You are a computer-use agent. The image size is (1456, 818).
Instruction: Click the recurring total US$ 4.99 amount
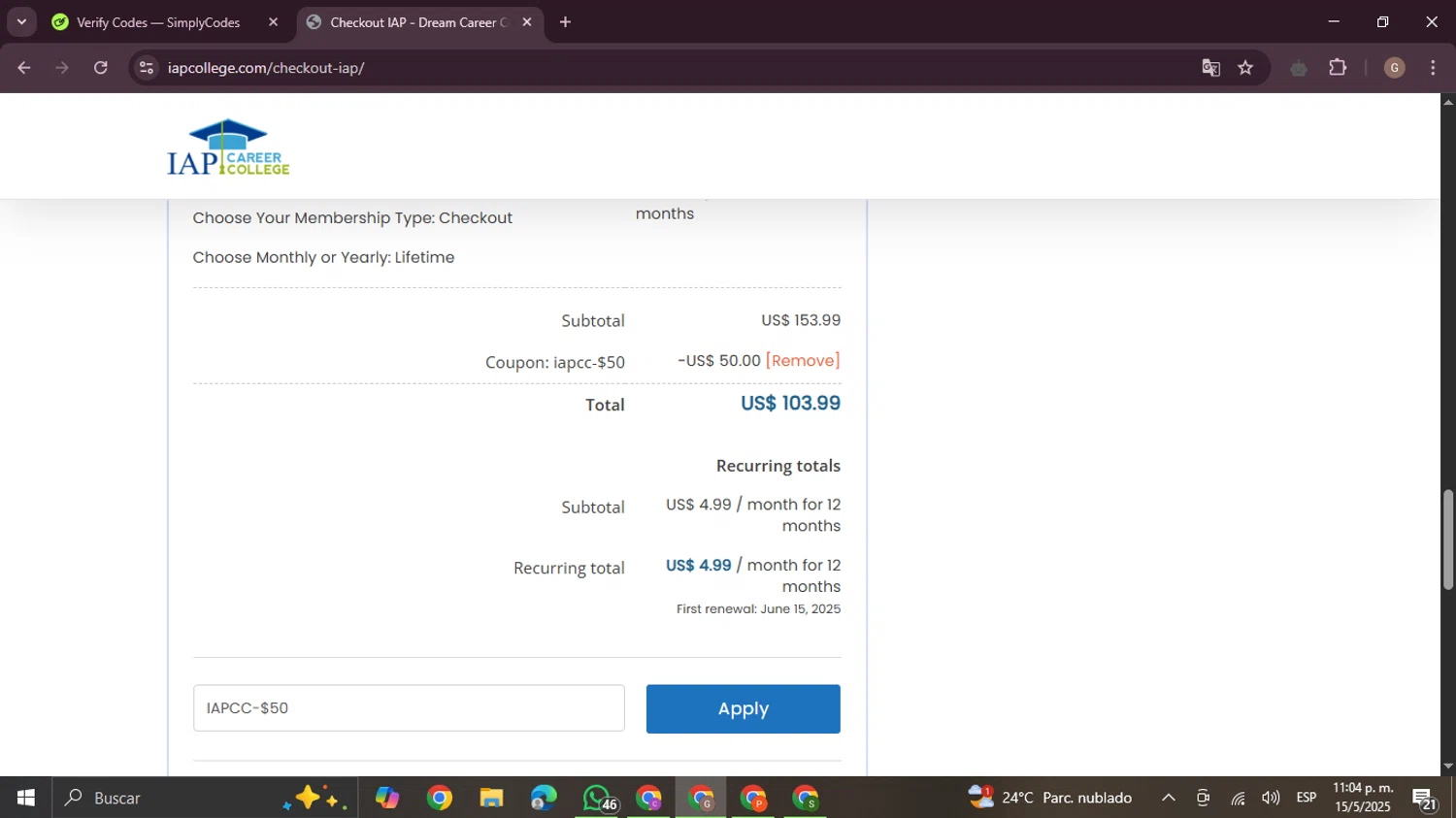coord(698,566)
